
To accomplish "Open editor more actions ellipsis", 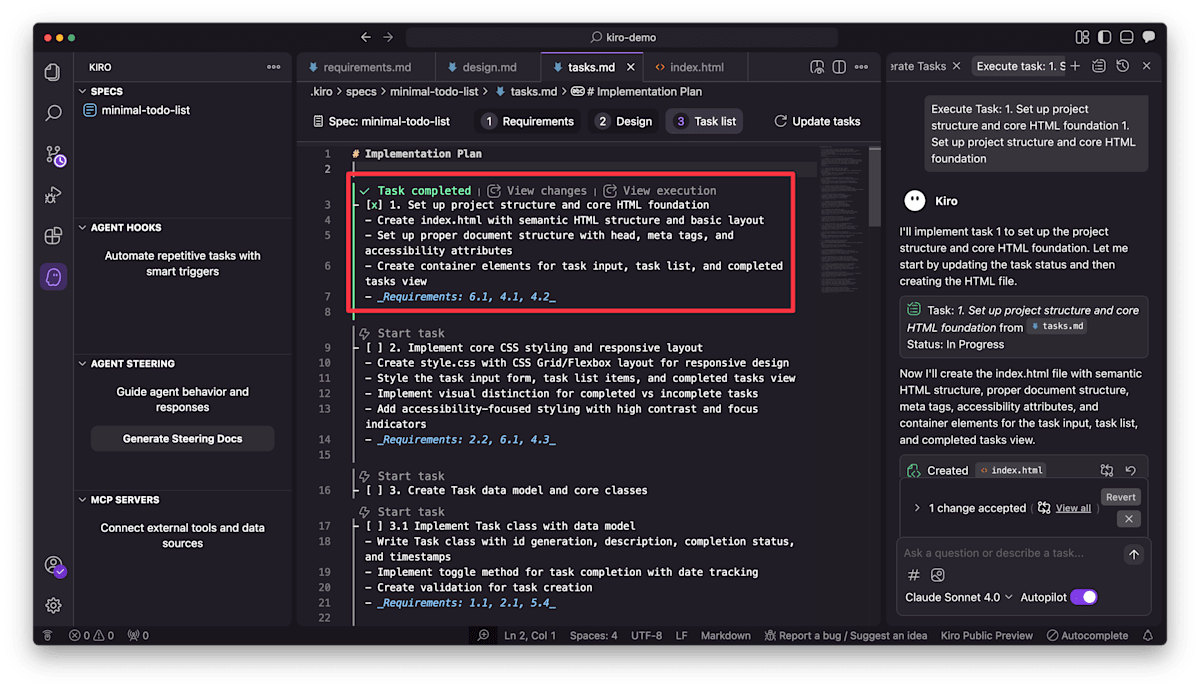I will [x=862, y=67].
